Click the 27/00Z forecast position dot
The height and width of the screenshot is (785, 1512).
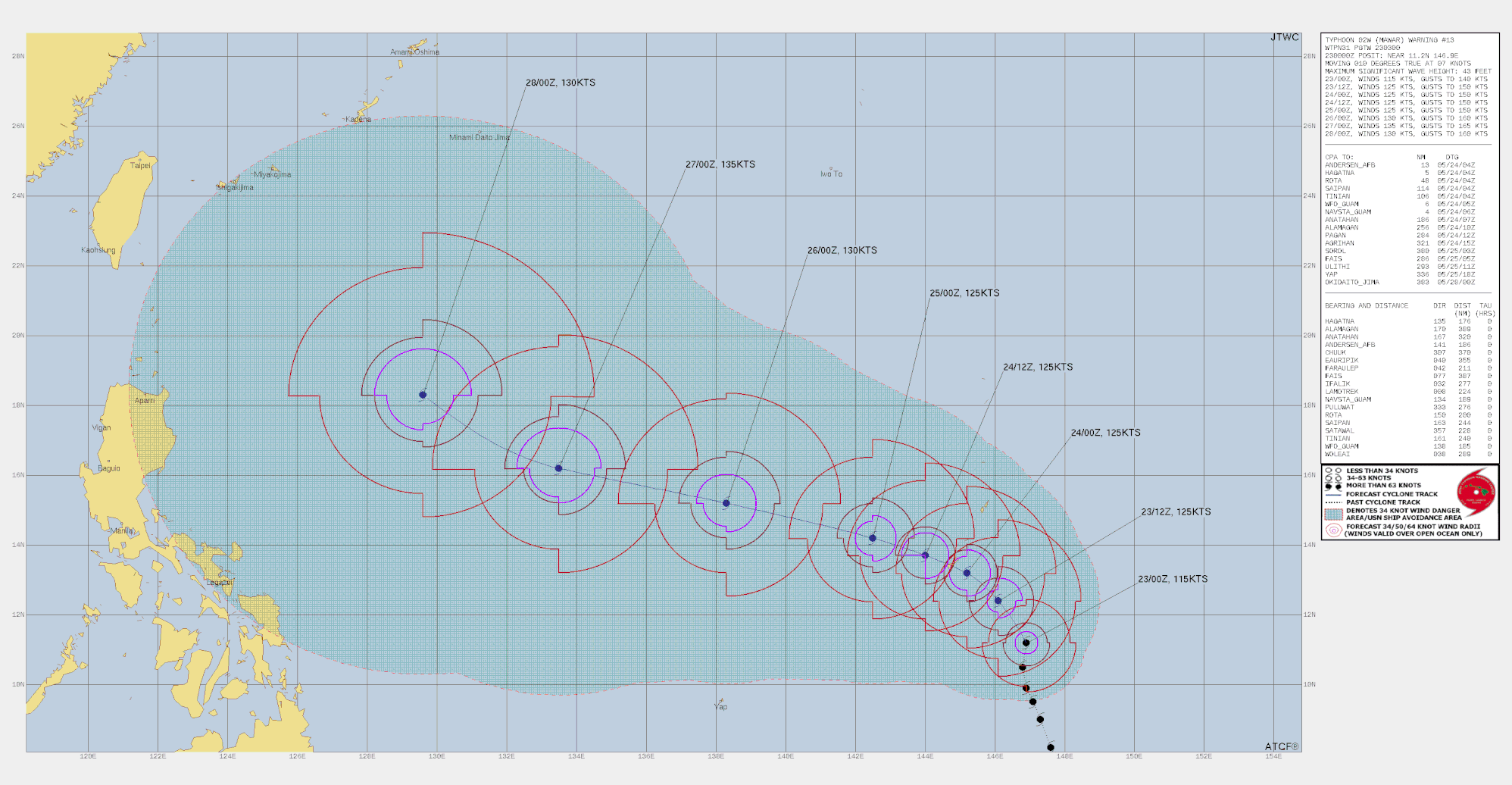click(558, 468)
